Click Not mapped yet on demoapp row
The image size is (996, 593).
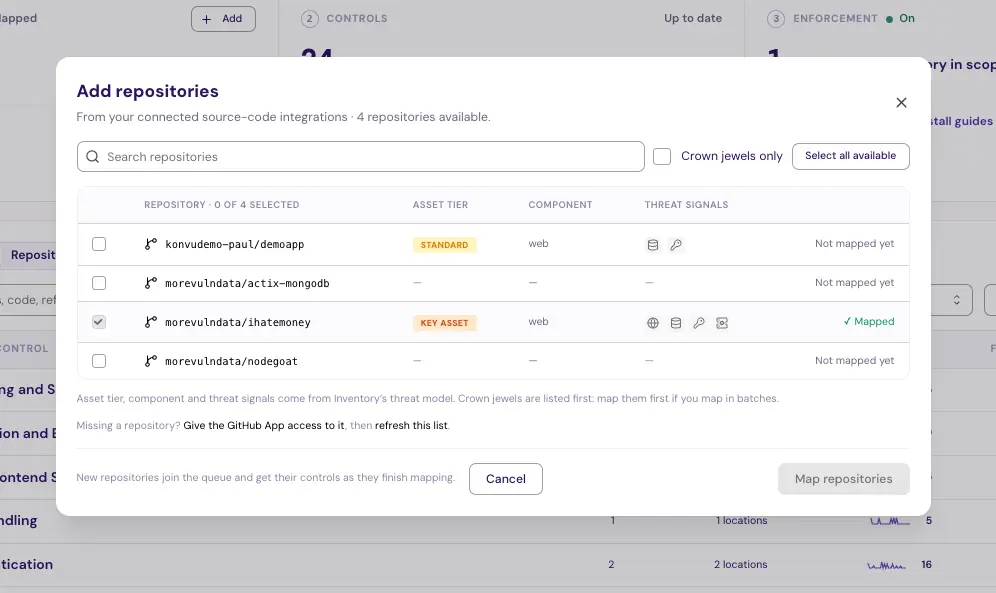click(x=854, y=244)
